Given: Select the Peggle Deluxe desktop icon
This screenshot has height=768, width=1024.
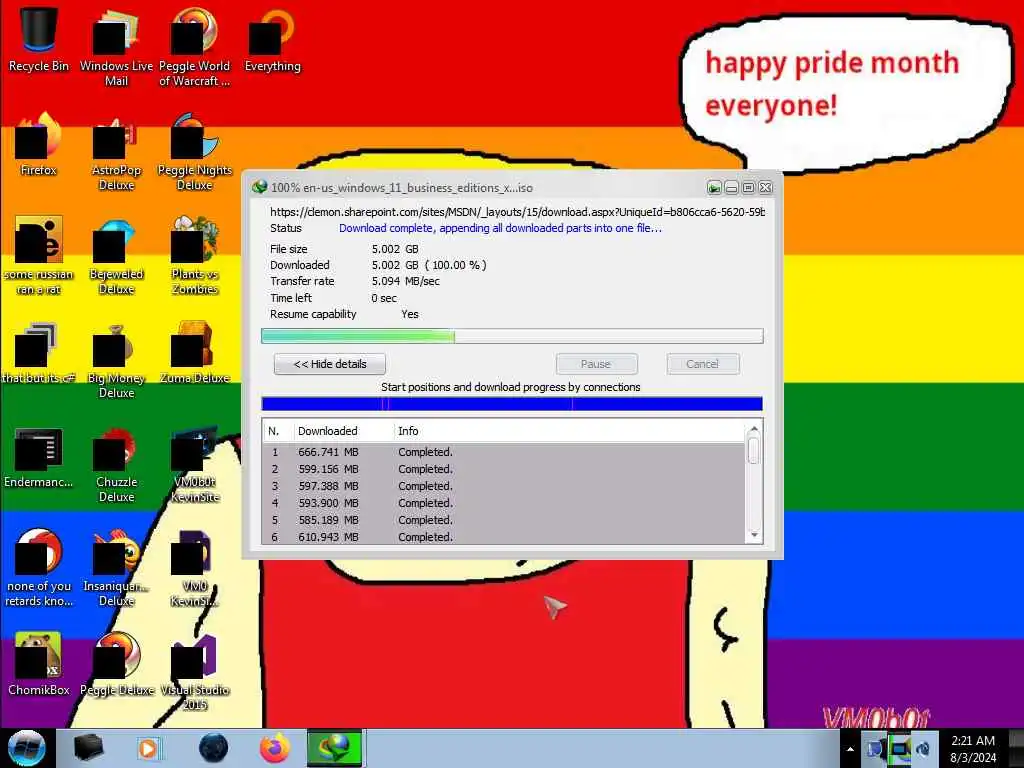Looking at the screenshot, I should pos(116,664).
